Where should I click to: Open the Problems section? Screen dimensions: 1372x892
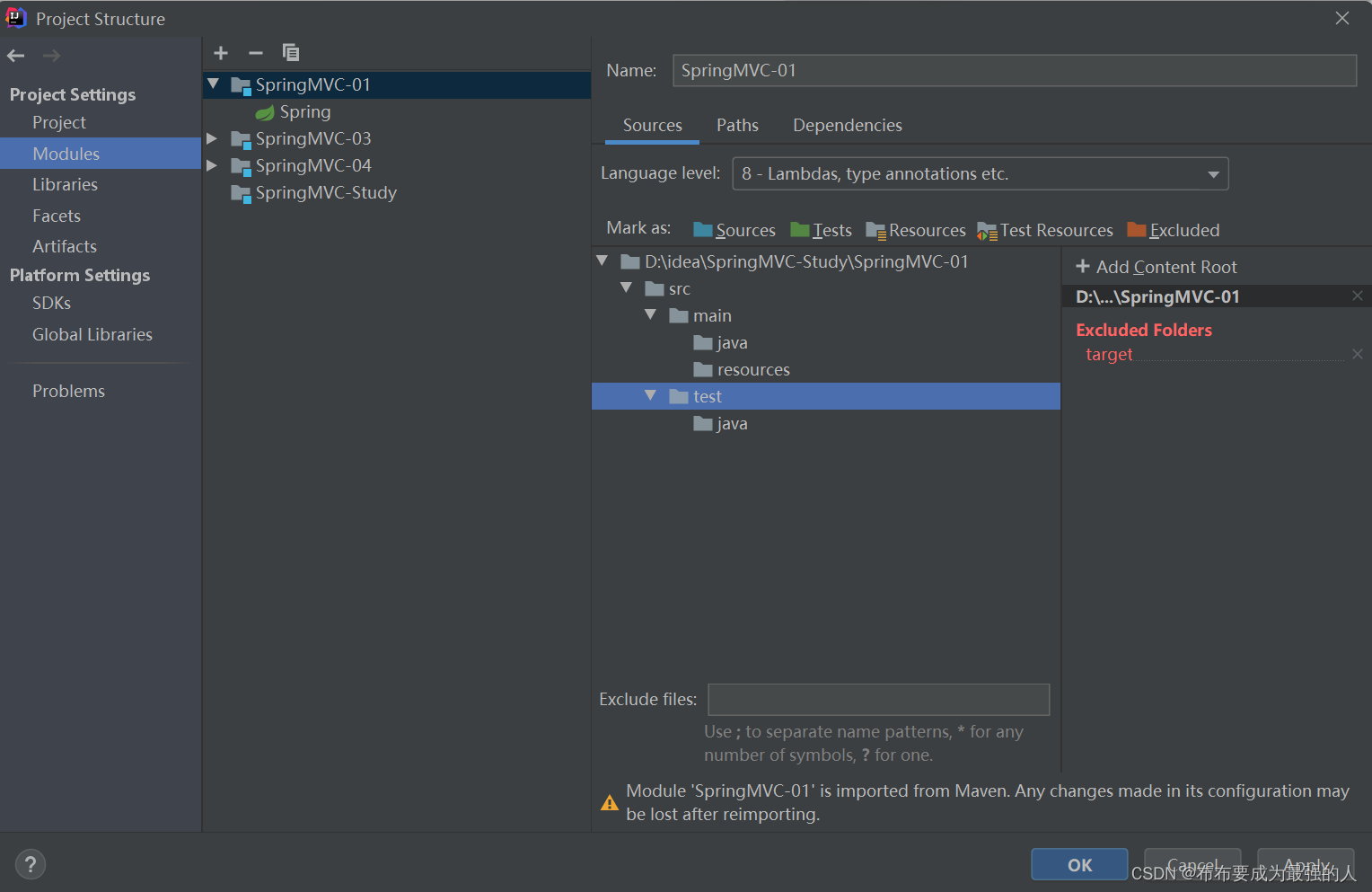(68, 391)
